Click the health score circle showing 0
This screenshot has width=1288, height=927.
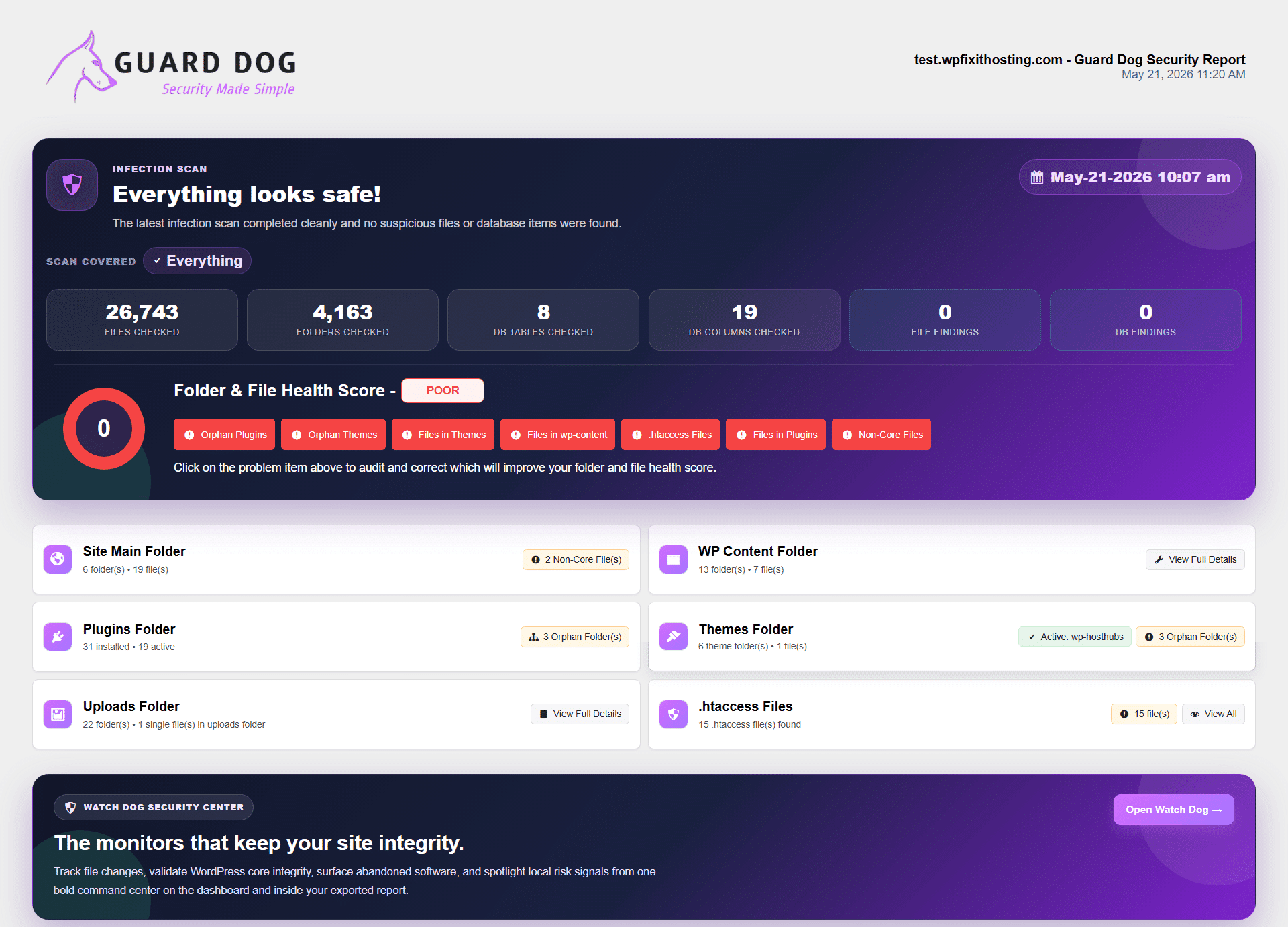[104, 429]
